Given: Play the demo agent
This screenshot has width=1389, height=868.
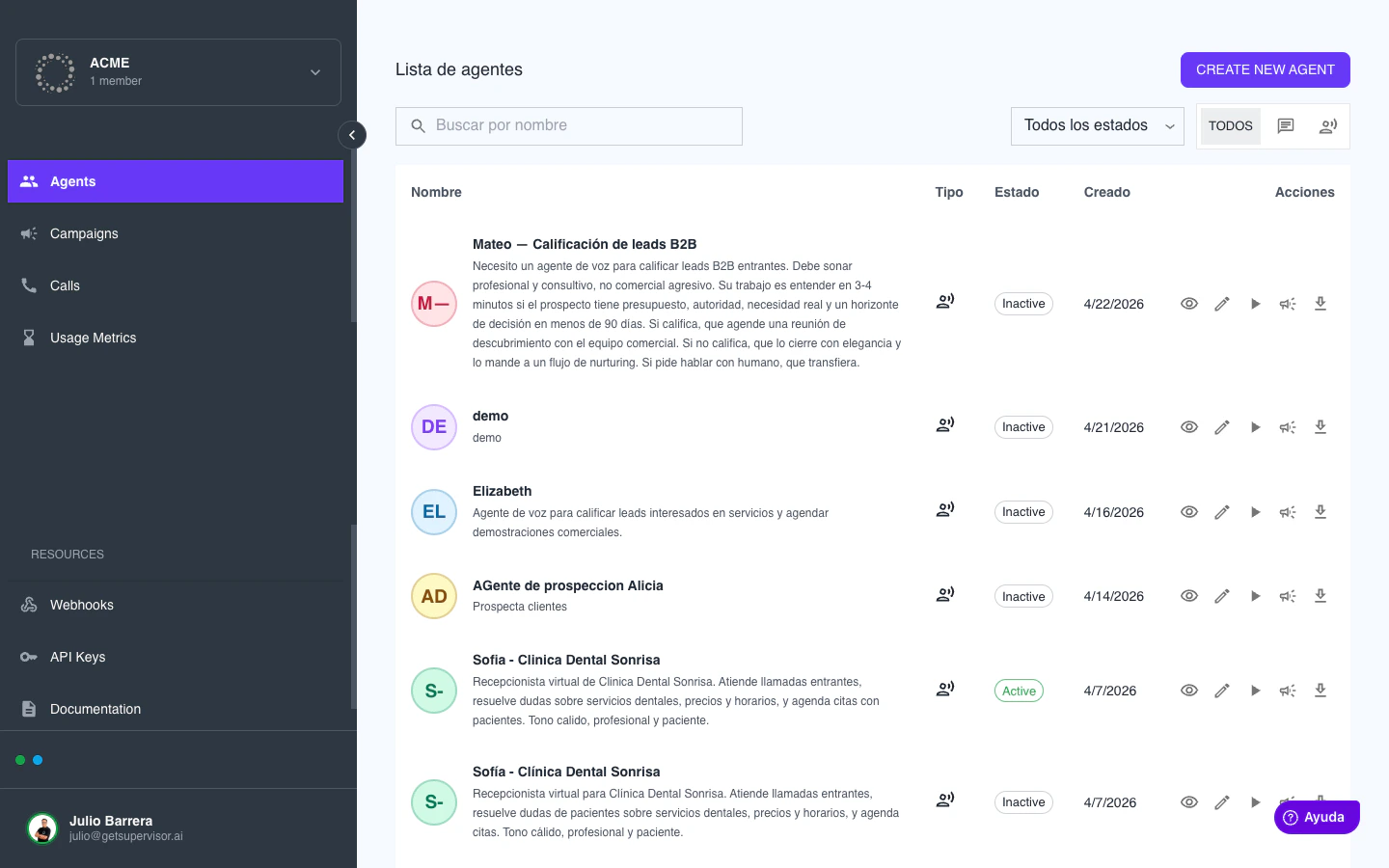Looking at the screenshot, I should [x=1255, y=427].
